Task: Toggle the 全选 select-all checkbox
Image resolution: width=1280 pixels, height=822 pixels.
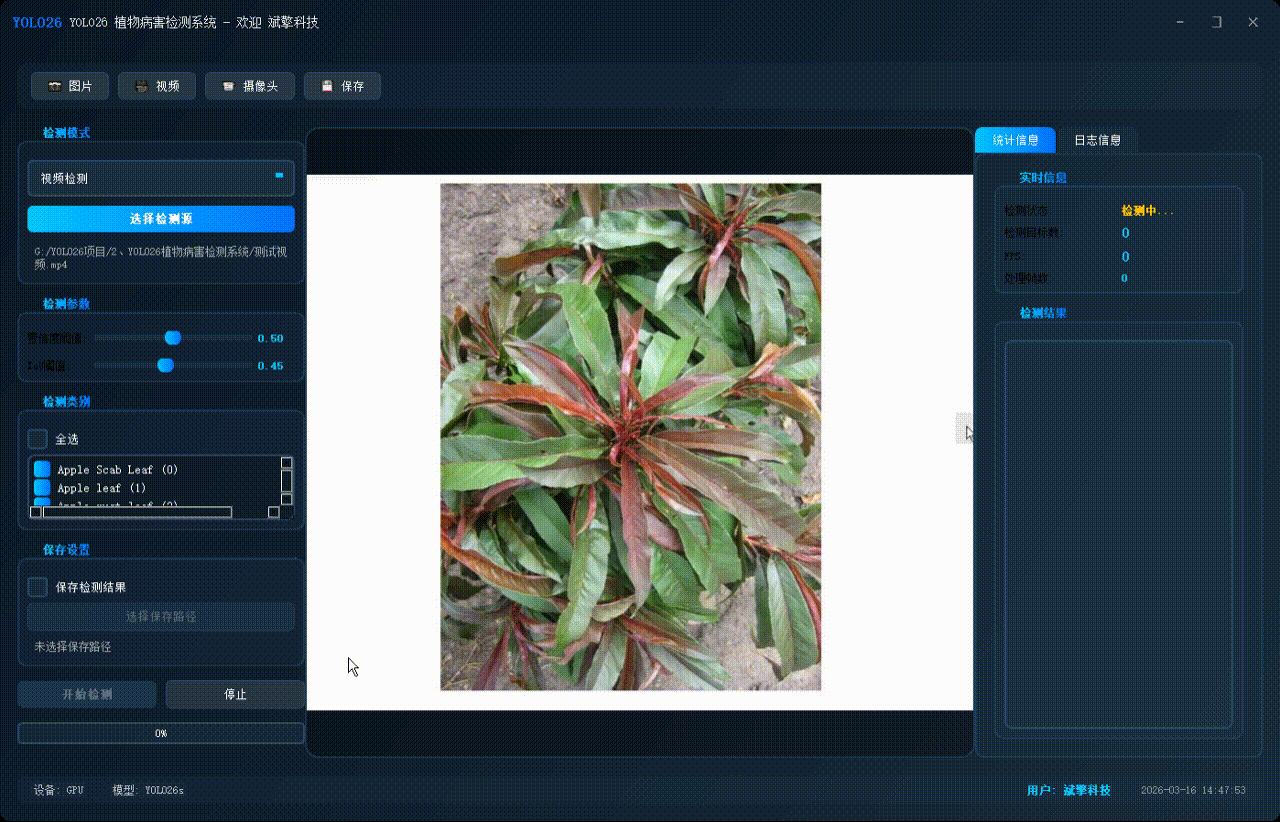Action: point(38,439)
